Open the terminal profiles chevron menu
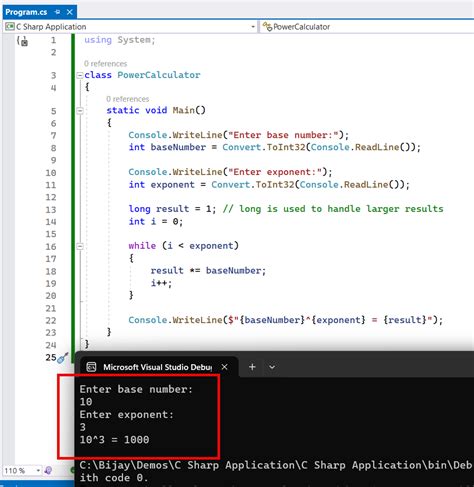Viewport: 474px width, 487px height. coord(272,367)
